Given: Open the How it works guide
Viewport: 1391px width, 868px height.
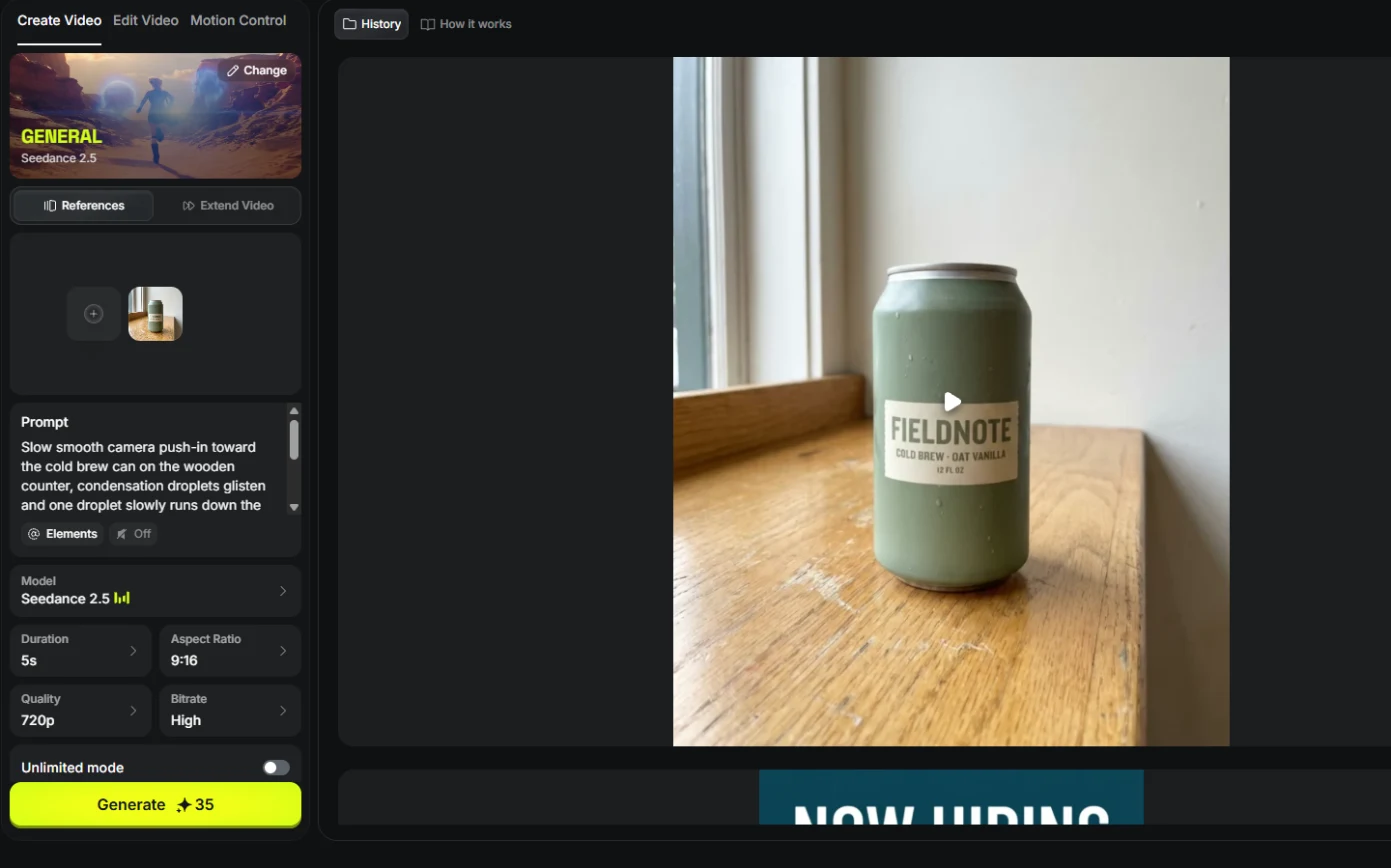Looking at the screenshot, I should pos(466,24).
